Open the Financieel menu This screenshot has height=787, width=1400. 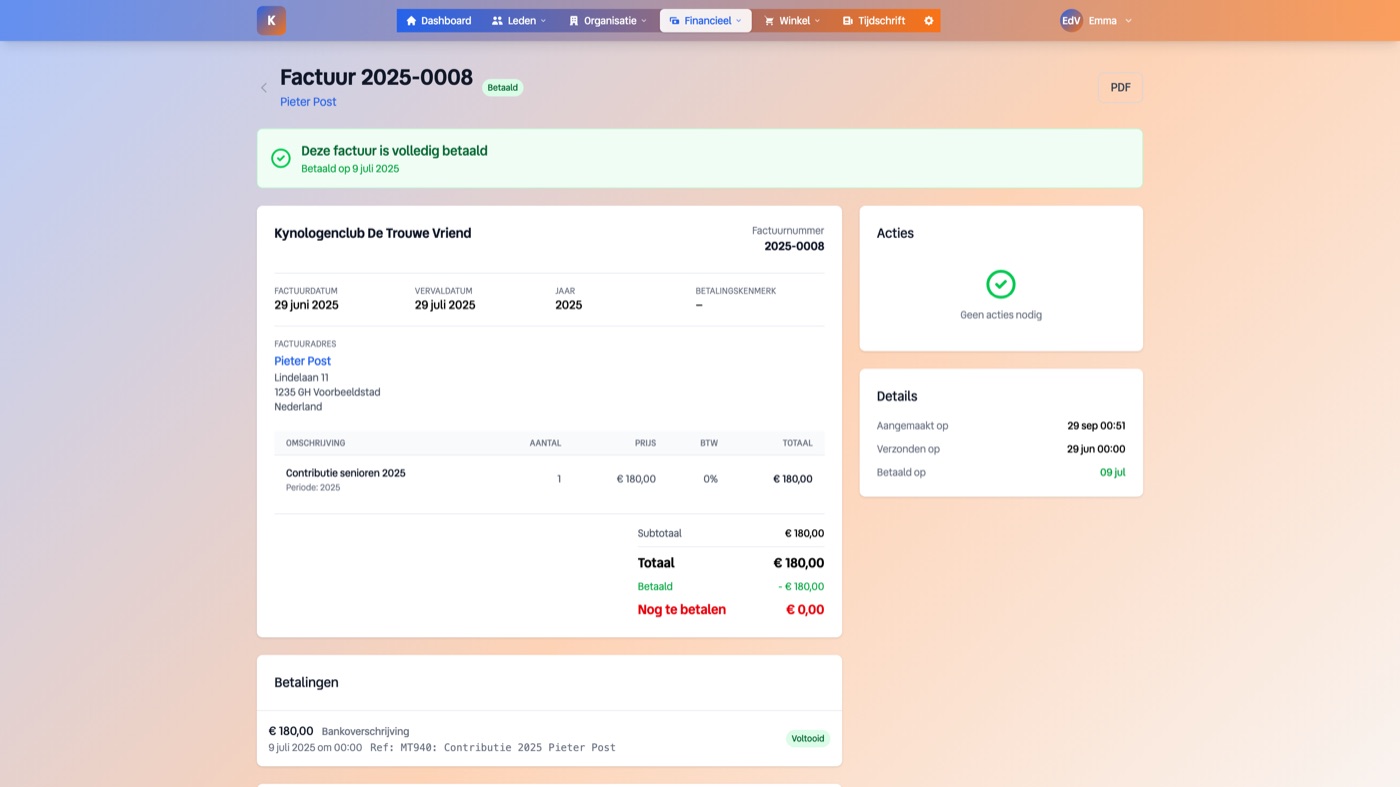pyautogui.click(x=705, y=20)
